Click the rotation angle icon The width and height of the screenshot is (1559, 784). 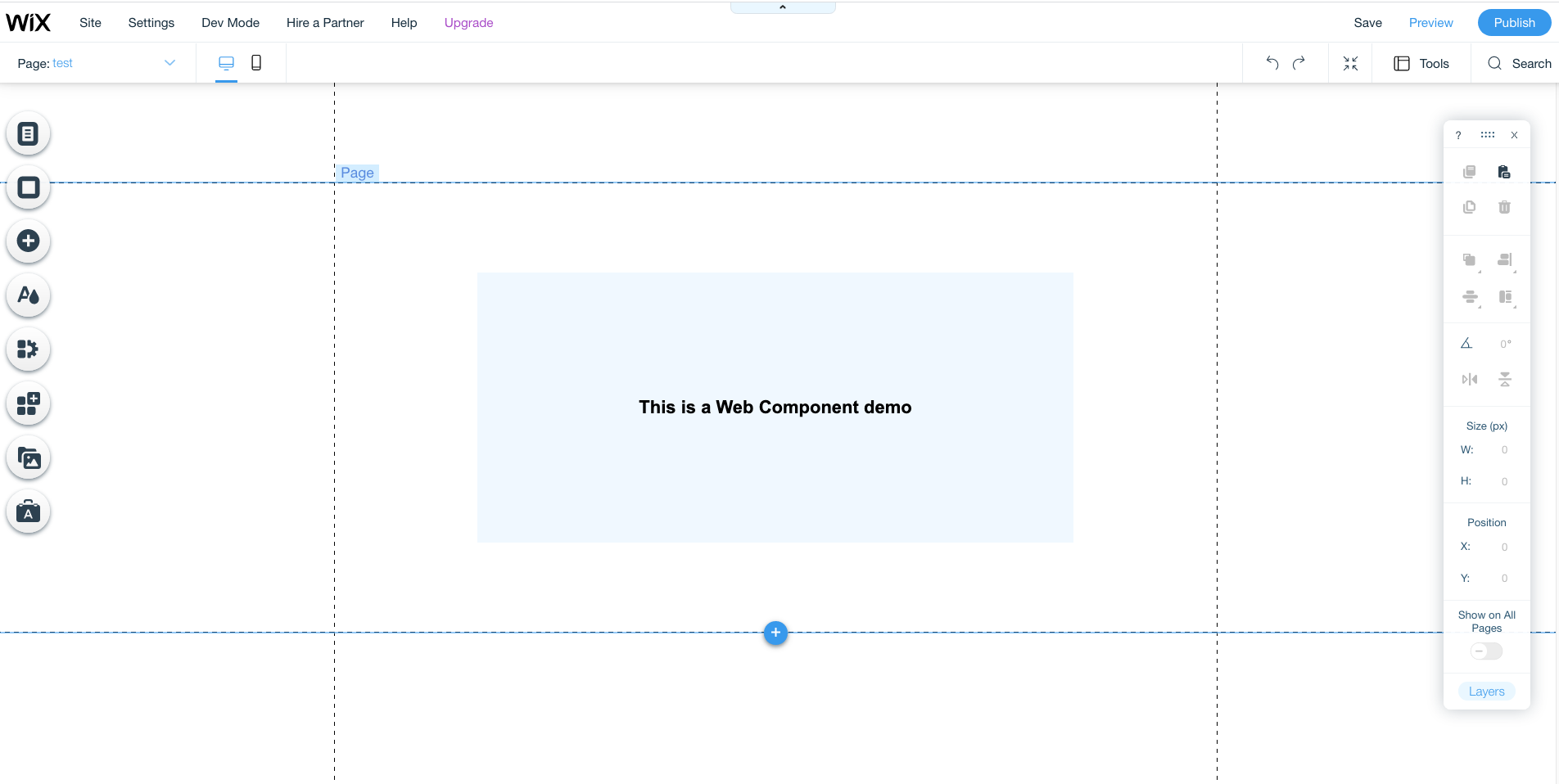coord(1466,344)
